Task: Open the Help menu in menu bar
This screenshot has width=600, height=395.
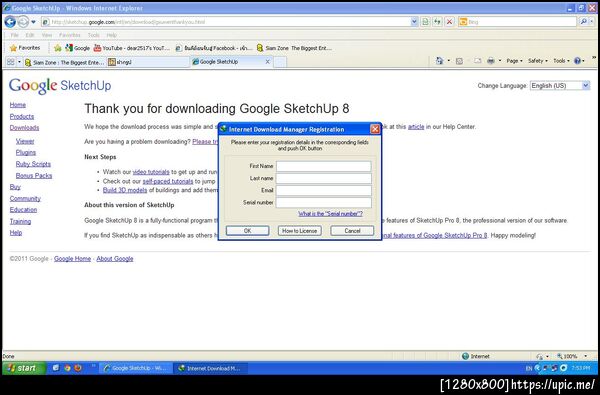Action: coord(111,35)
